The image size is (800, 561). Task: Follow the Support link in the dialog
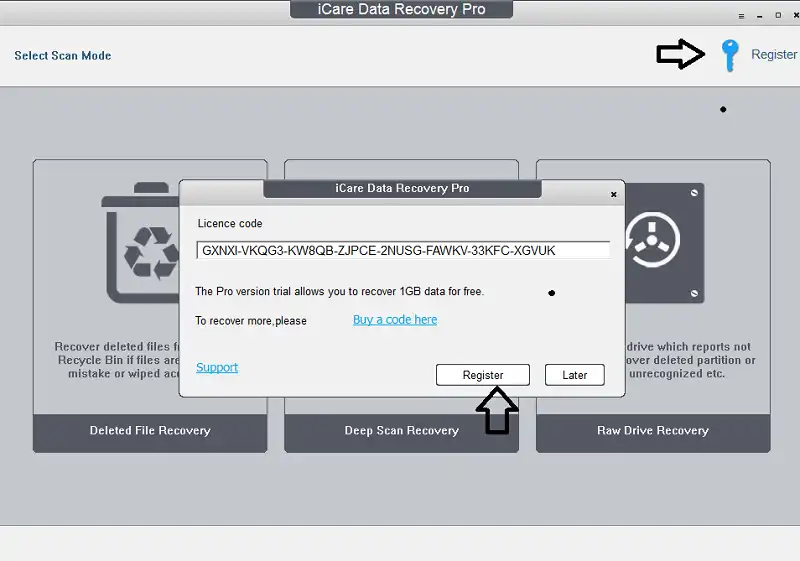[x=217, y=367]
